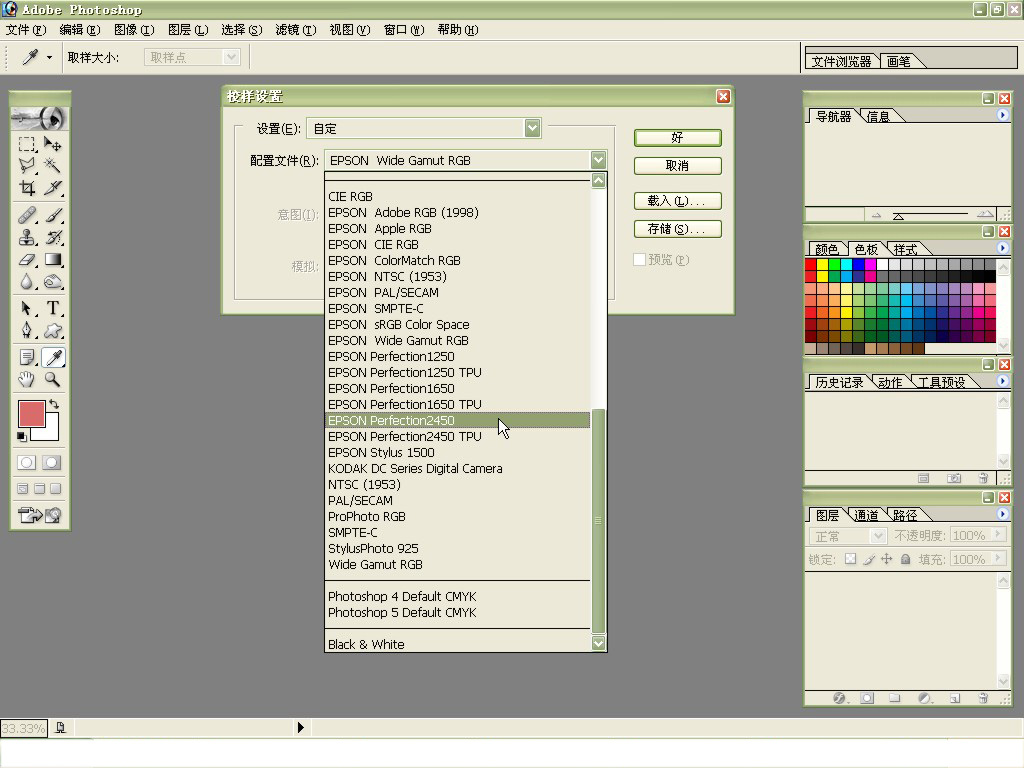Close the 校样设置 dialog

click(x=723, y=97)
